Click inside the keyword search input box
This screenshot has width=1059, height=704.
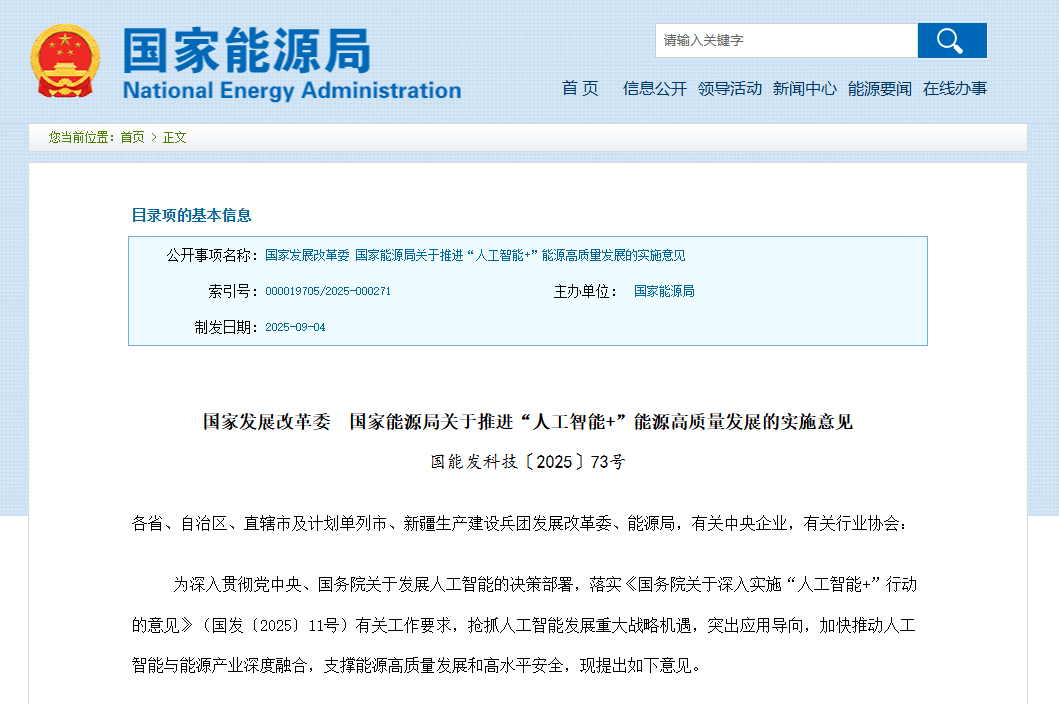pyautogui.click(x=785, y=40)
